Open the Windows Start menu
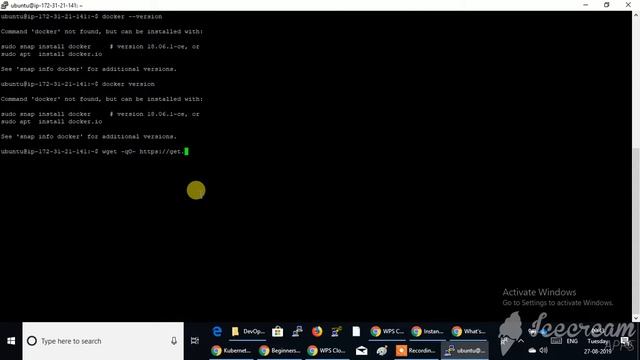640x360 pixels. point(11,341)
